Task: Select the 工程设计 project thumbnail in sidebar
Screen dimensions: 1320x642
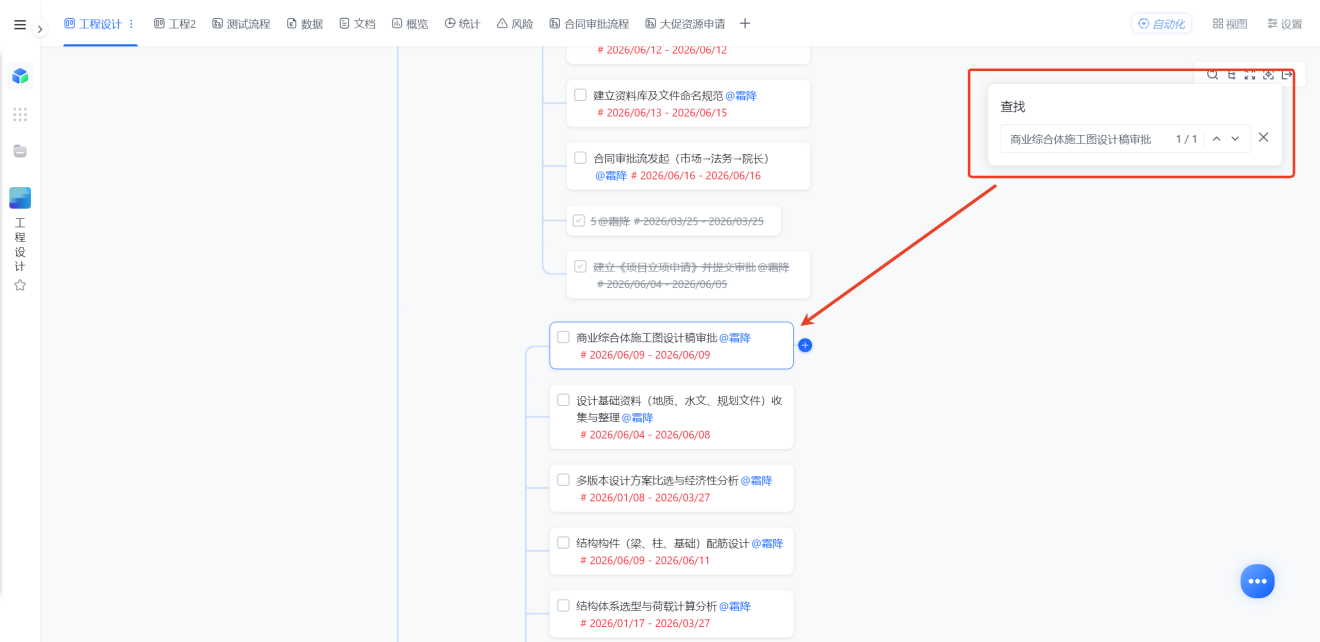Action: pos(20,198)
